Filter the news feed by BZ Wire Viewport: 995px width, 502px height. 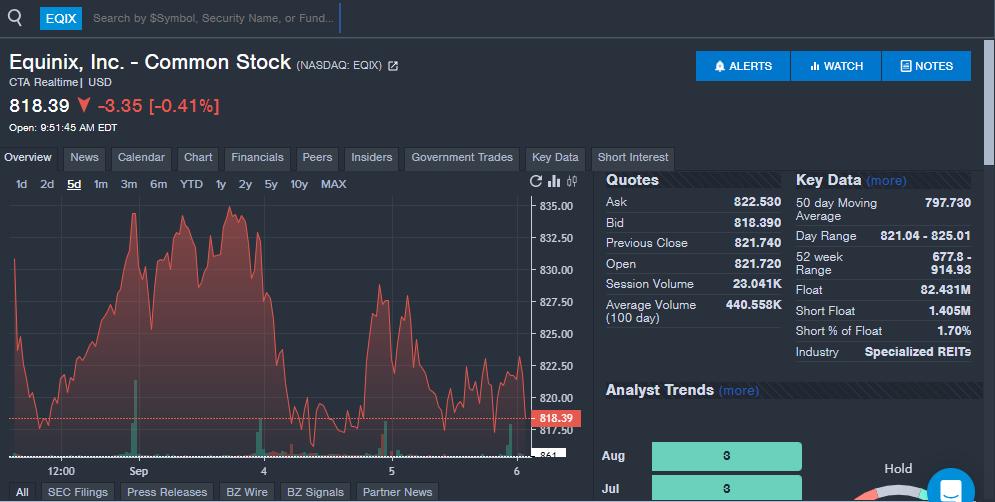point(247,492)
